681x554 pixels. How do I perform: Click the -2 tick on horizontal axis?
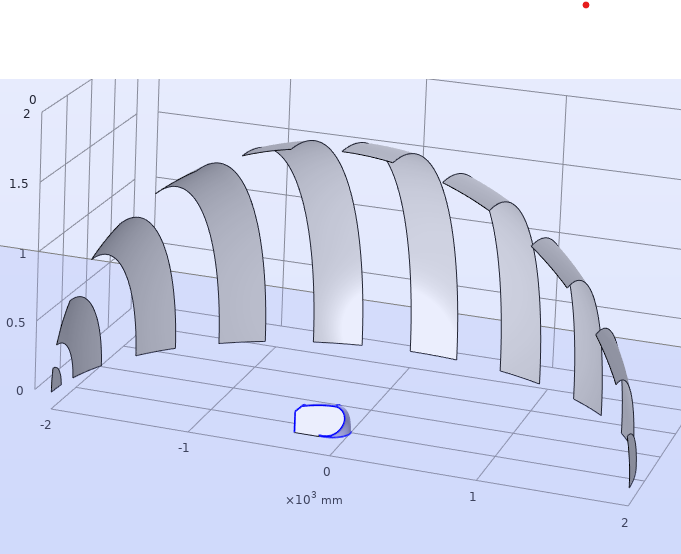(45, 425)
